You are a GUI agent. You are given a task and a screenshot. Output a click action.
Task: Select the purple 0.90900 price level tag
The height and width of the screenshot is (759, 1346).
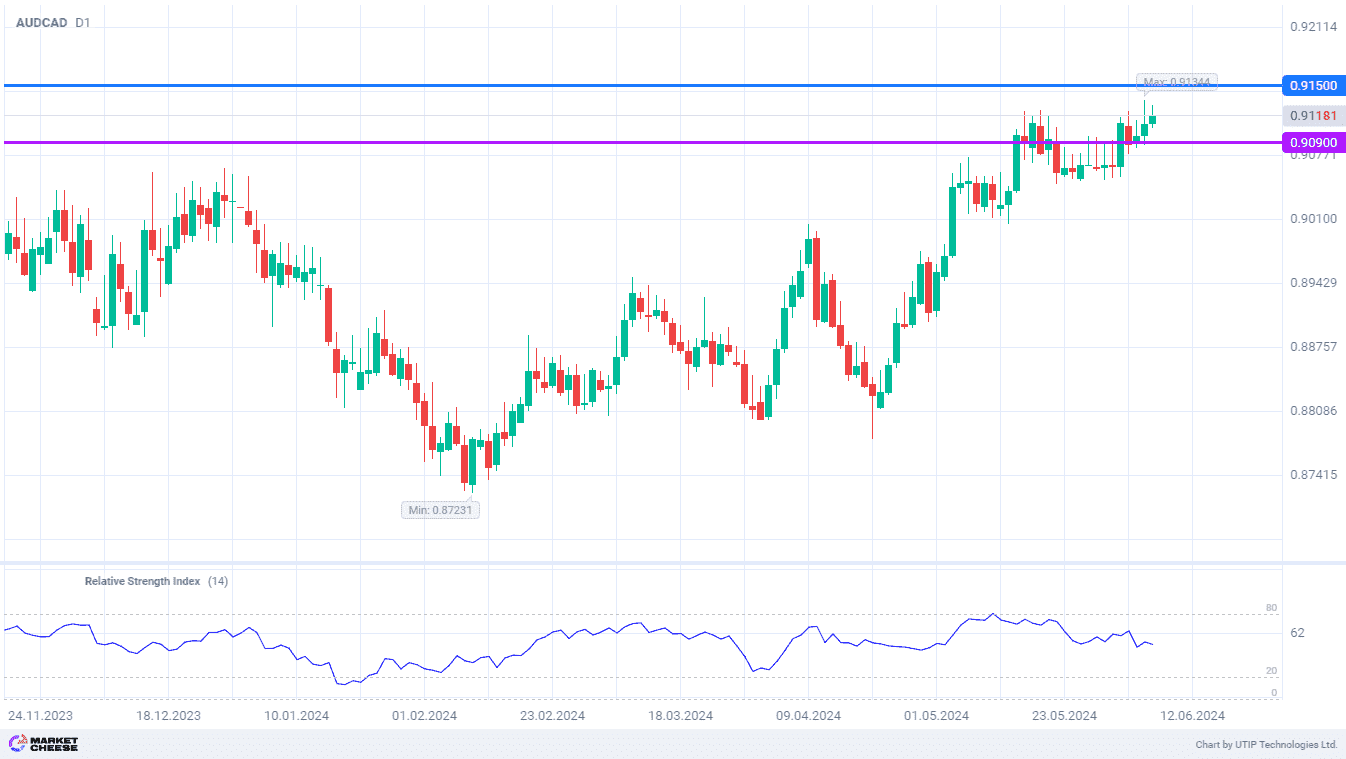click(1313, 143)
